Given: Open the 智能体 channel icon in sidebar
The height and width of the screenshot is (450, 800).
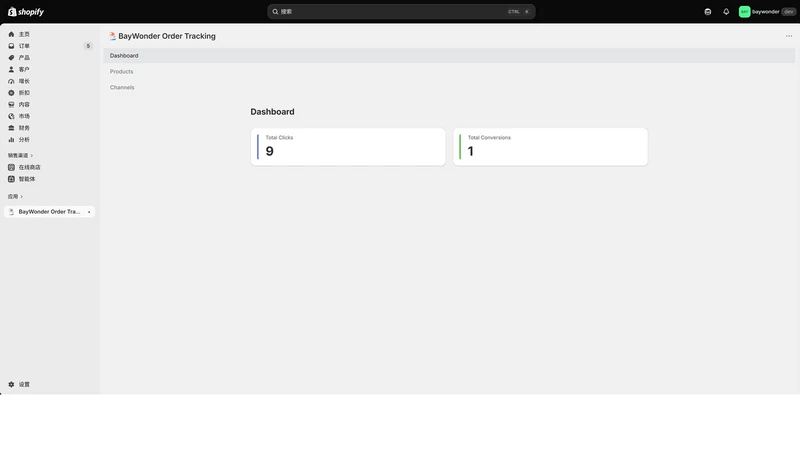Looking at the screenshot, I should tap(11, 179).
